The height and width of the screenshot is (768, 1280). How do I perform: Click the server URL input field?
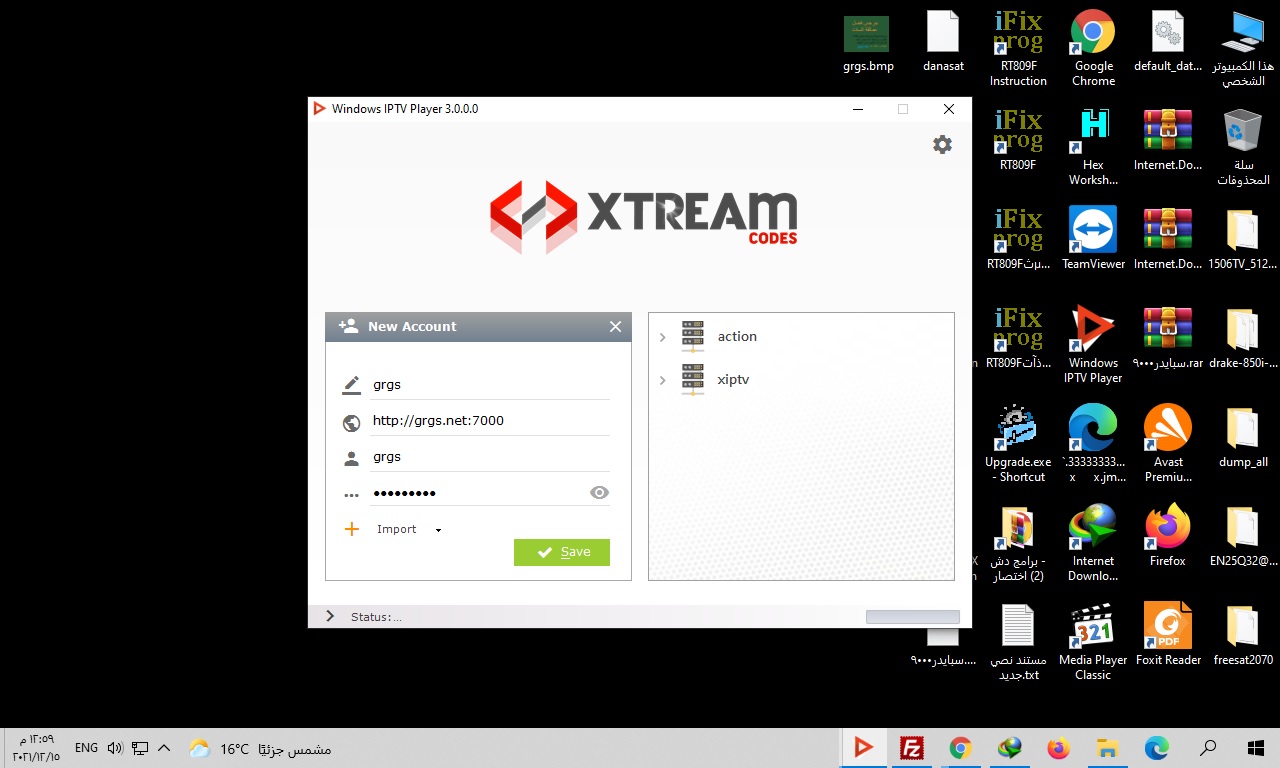tap(488, 421)
